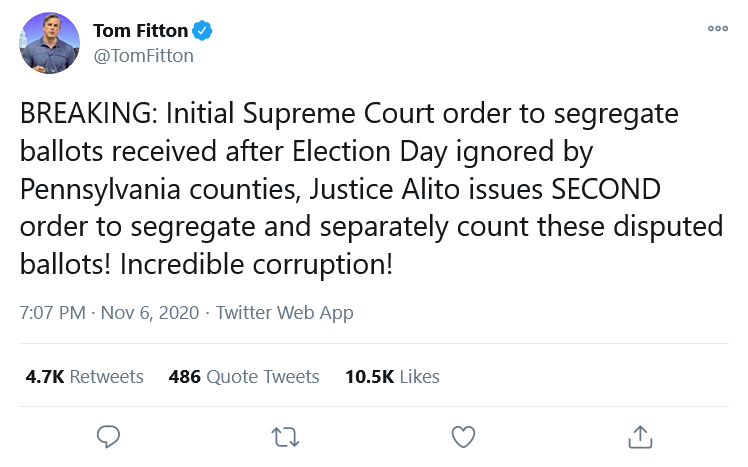Open the @TomFitton handle link

144,56
